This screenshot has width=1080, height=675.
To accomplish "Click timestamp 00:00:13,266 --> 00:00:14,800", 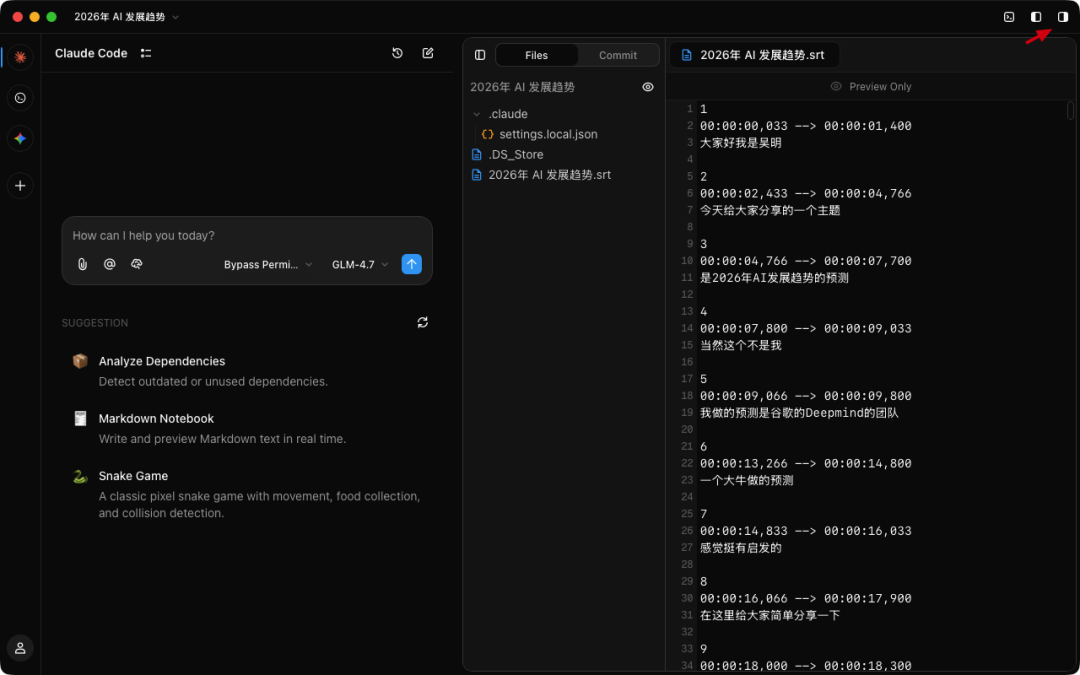I will click(806, 464).
